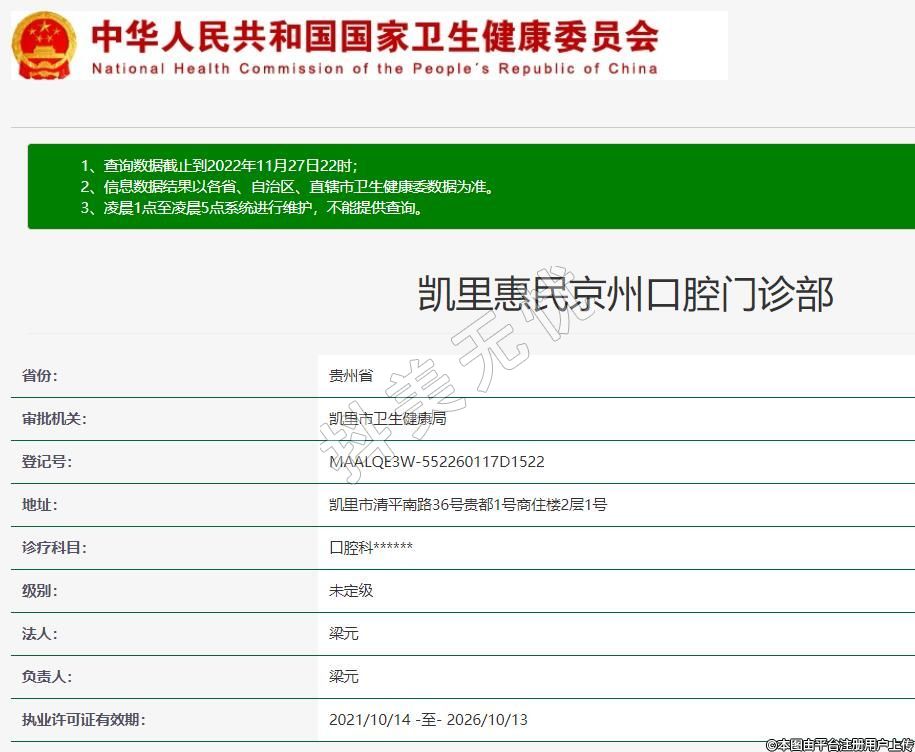Click the approval authority value 凯里市卫生健康局
Image resolution: width=915 pixels, height=752 pixels.
point(387,419)
